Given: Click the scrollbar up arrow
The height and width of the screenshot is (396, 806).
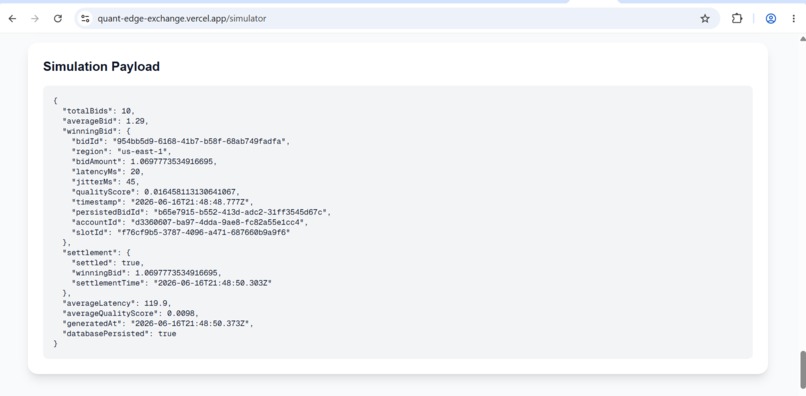Looking at the screenshot, I should 802,39.
